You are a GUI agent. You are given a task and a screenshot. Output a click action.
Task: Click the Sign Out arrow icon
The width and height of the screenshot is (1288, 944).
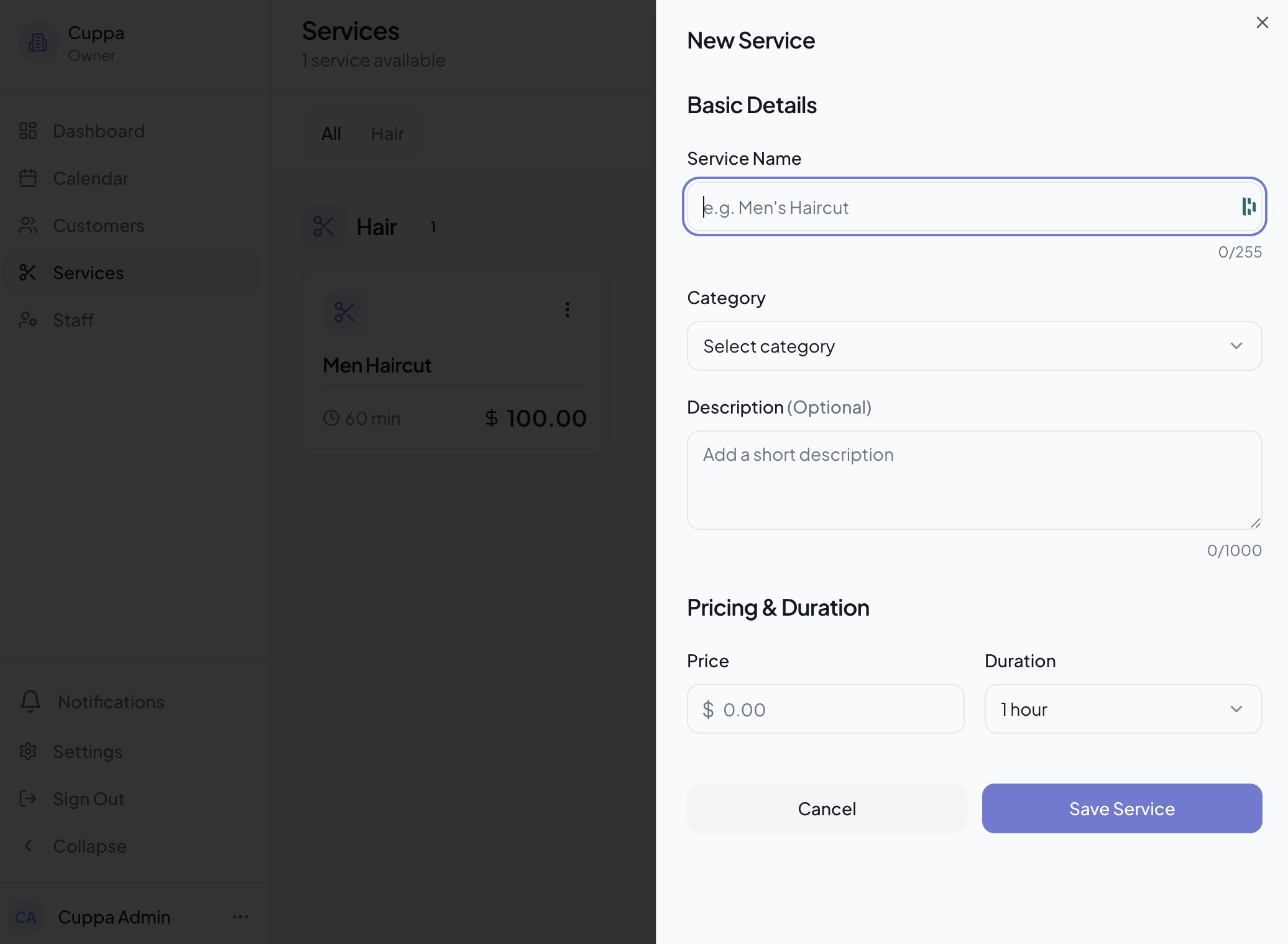pyautogui.click(x=28, y=798)
